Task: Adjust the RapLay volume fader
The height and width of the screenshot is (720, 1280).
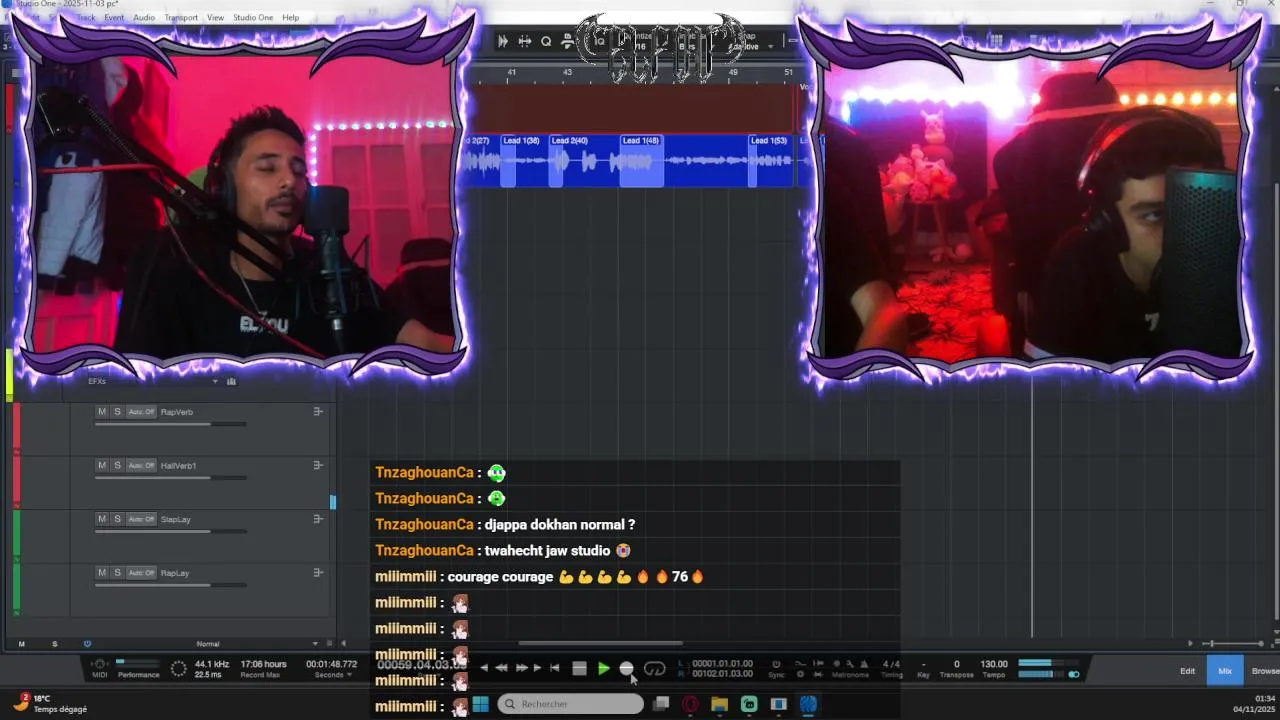Action: pyautogui.click(x=170, y=585)
